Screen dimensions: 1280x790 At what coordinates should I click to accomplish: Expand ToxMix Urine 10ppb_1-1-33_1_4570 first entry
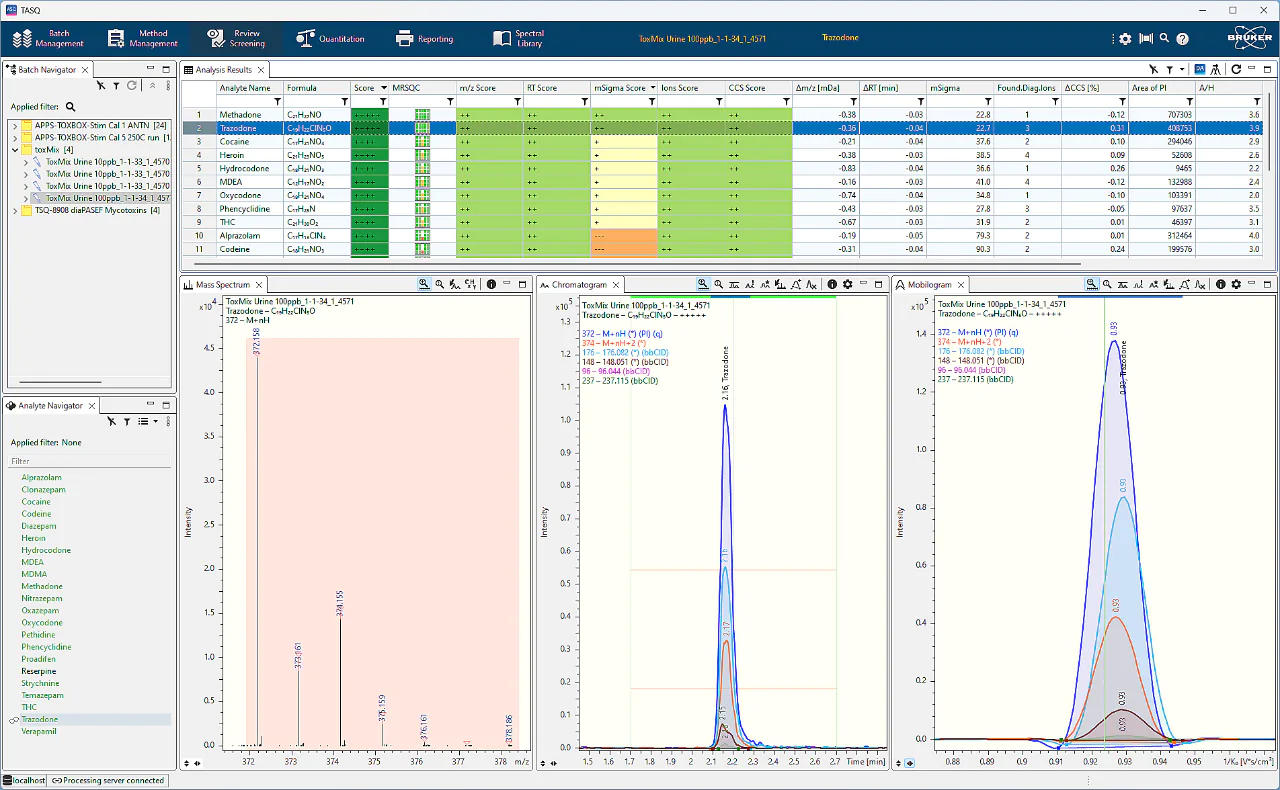coord(26,161)
